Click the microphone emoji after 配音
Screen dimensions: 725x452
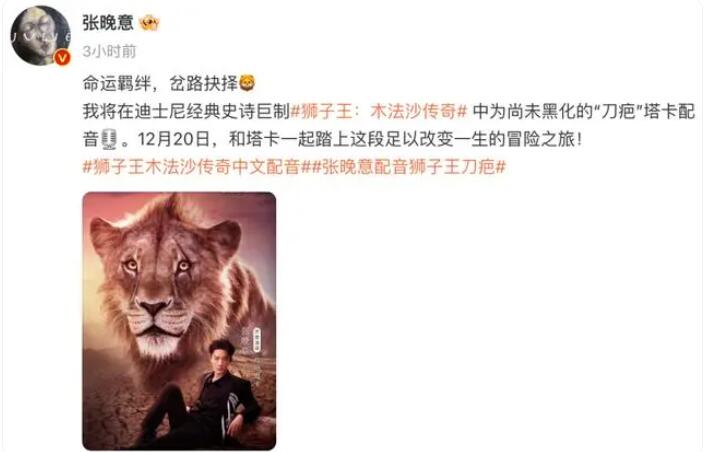(109, 139)
